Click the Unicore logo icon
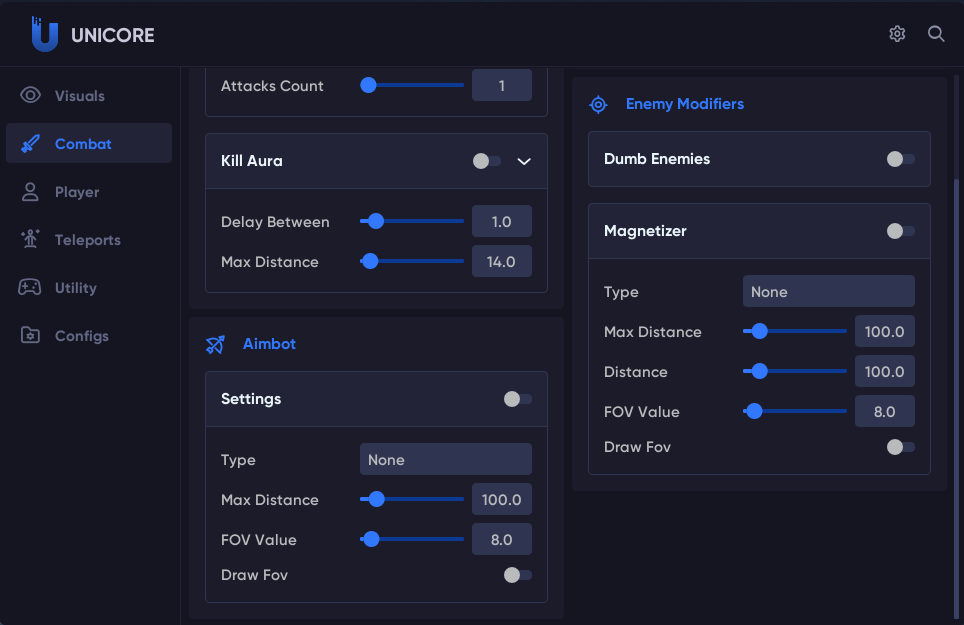 pos(44,35)
